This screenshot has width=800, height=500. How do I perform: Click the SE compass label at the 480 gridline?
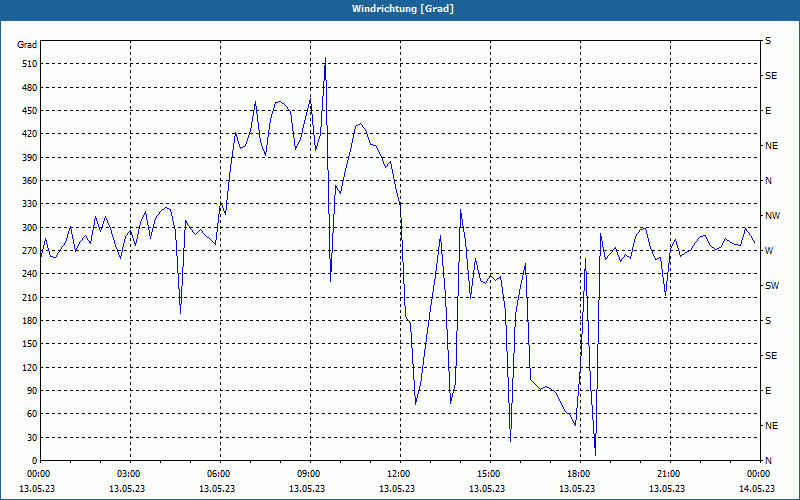click(x=771, y=76)
